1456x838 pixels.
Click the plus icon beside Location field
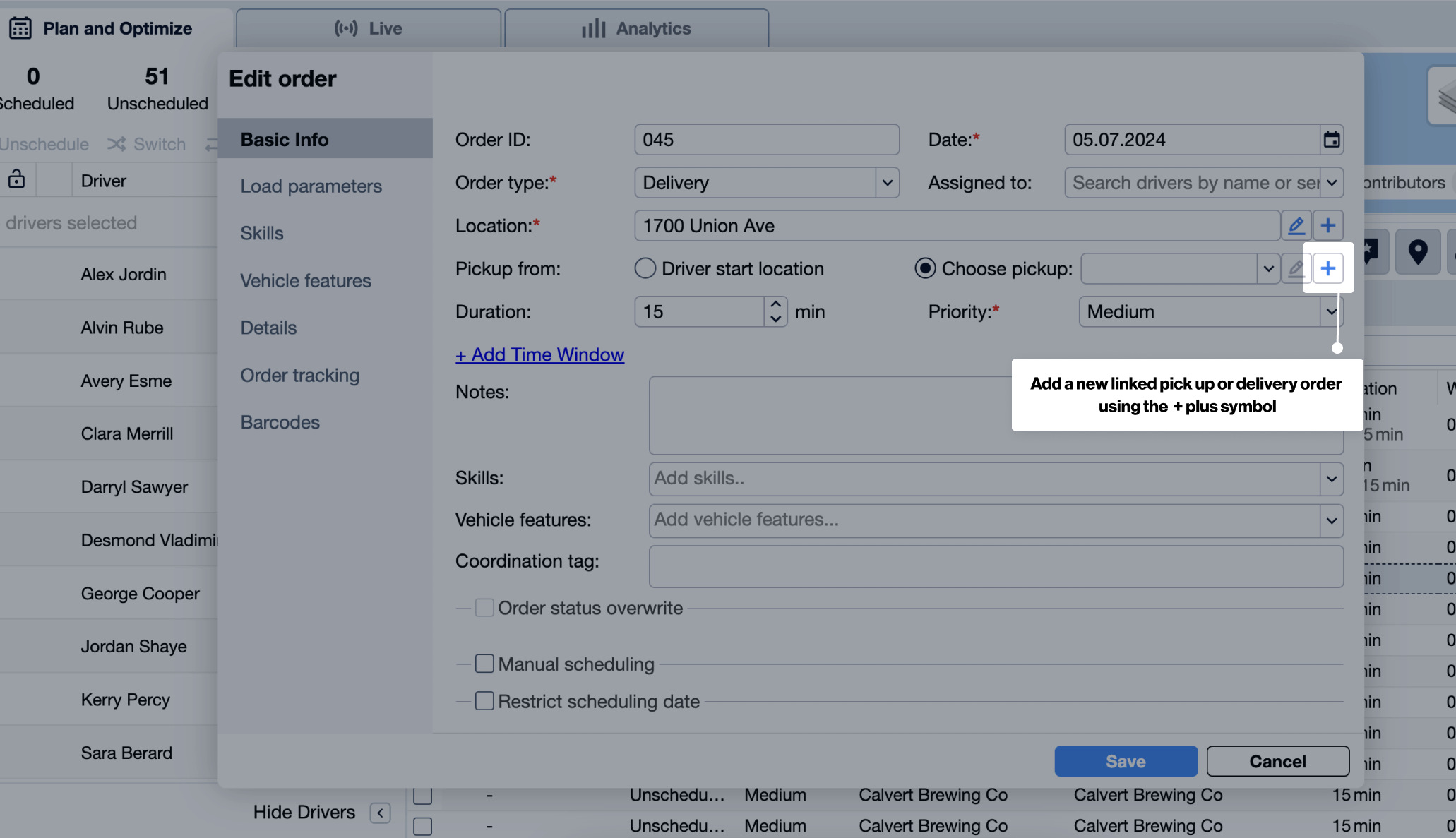coord(1327,226)
